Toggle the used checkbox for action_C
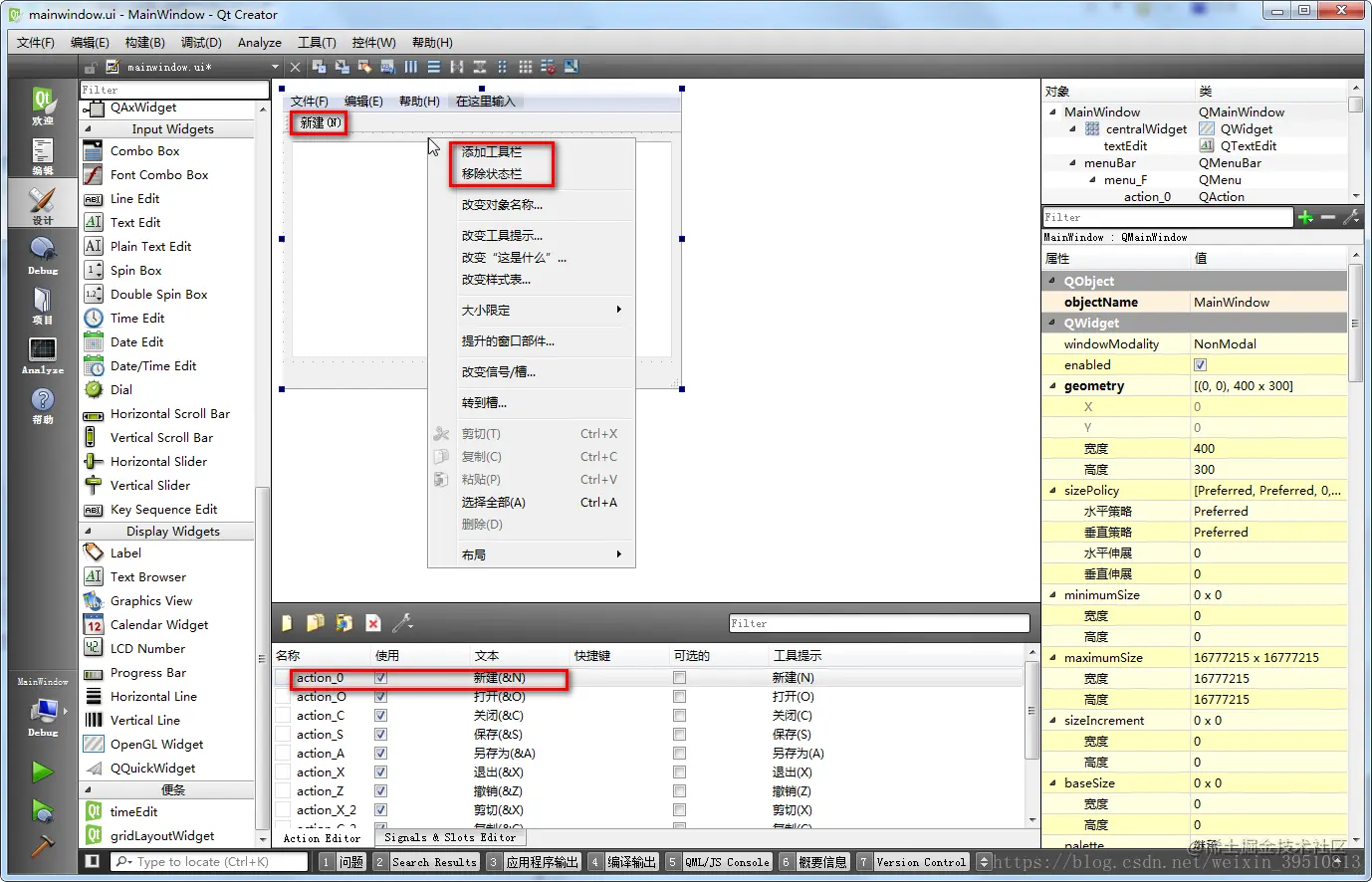 coord(380,716)
